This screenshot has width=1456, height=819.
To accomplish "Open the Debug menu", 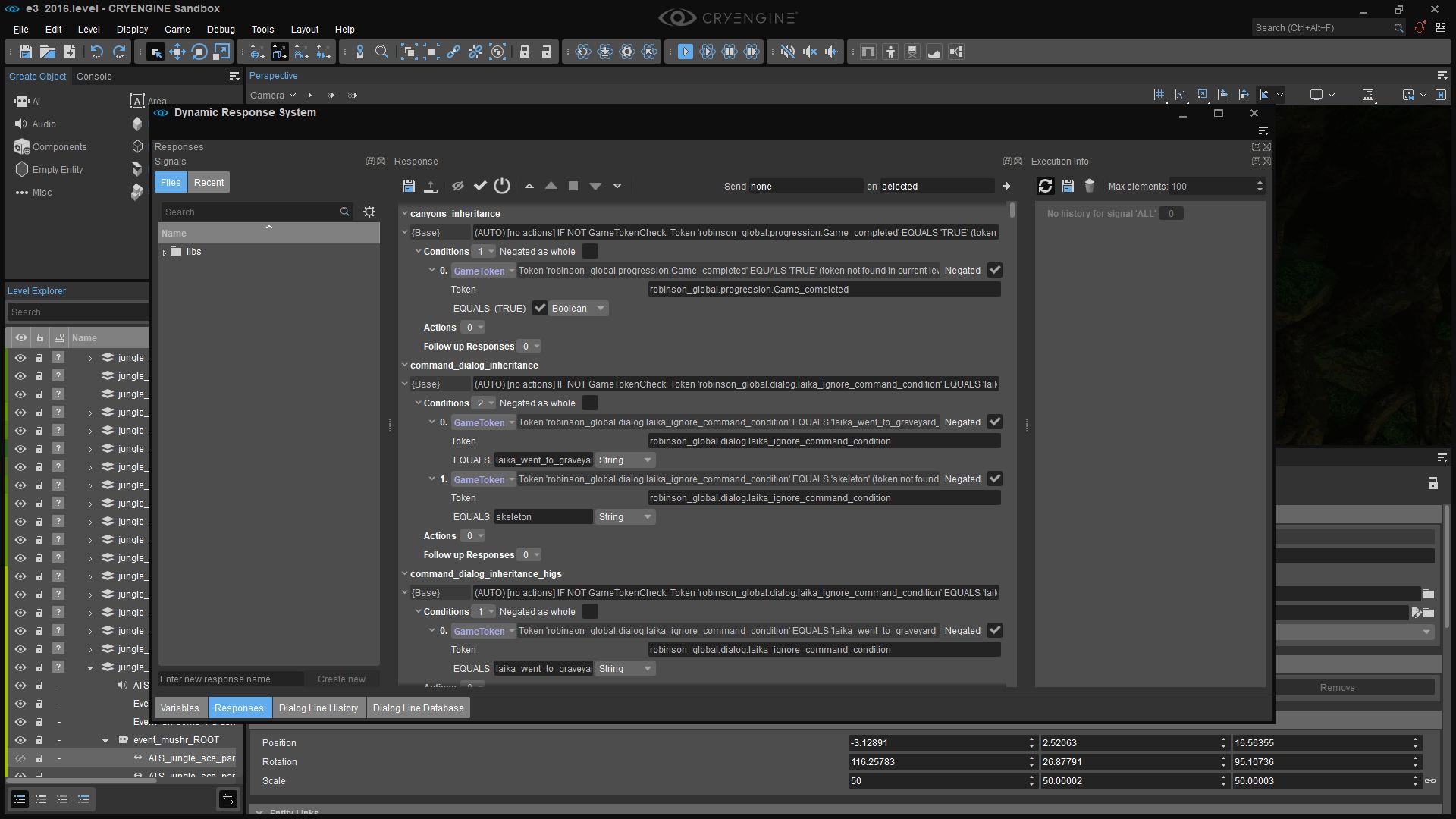I will 221,29.
